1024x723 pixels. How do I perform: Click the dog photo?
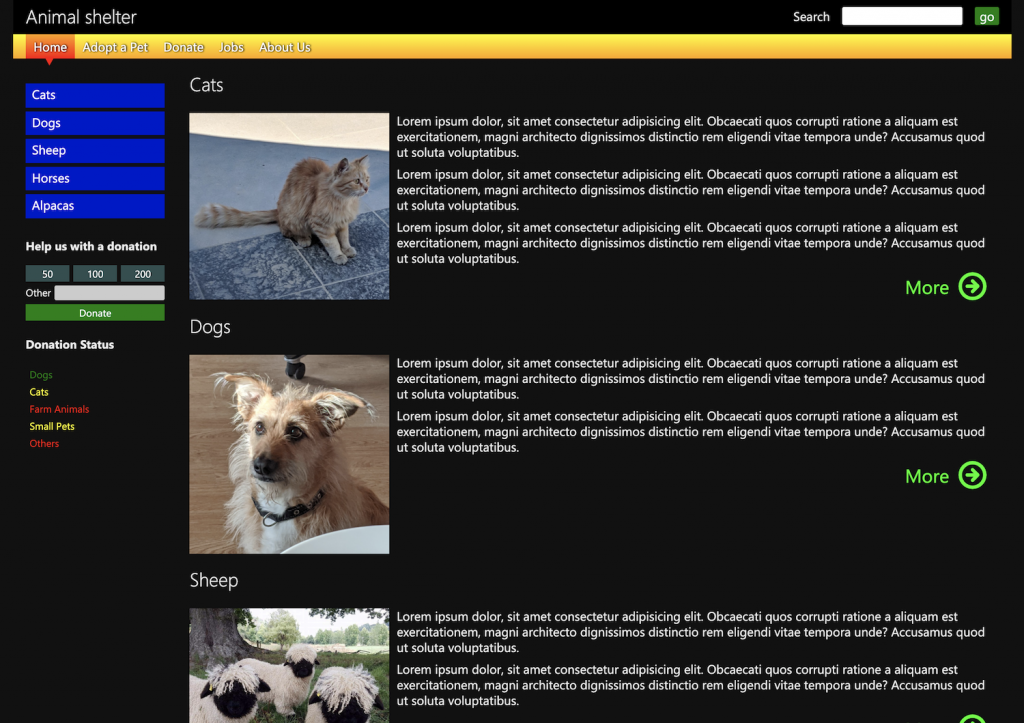click(289, 455)
